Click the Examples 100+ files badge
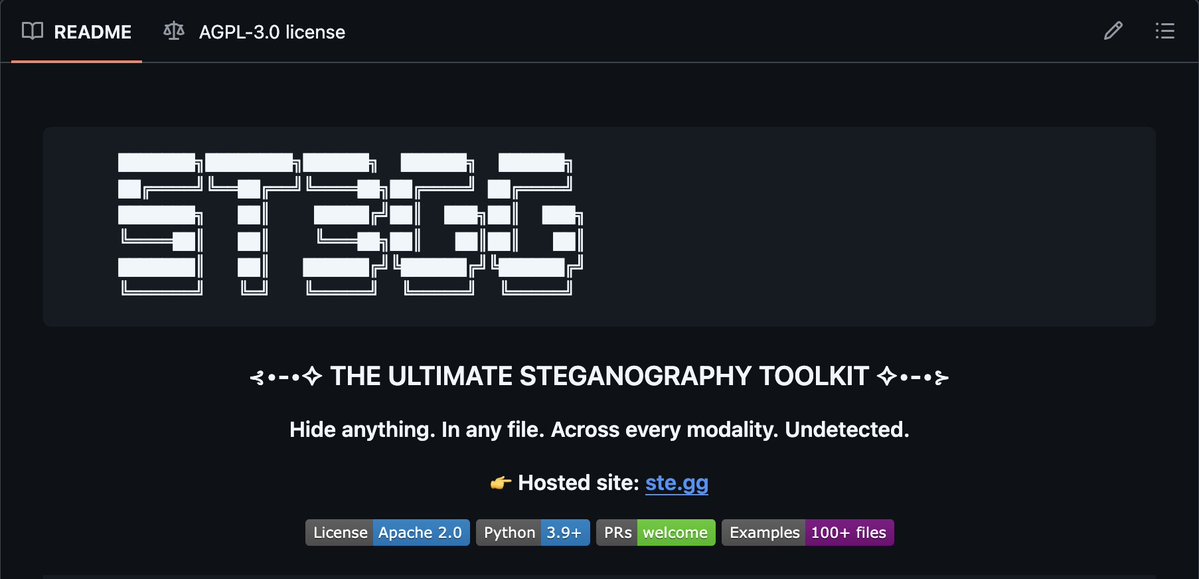 [807, 532]
